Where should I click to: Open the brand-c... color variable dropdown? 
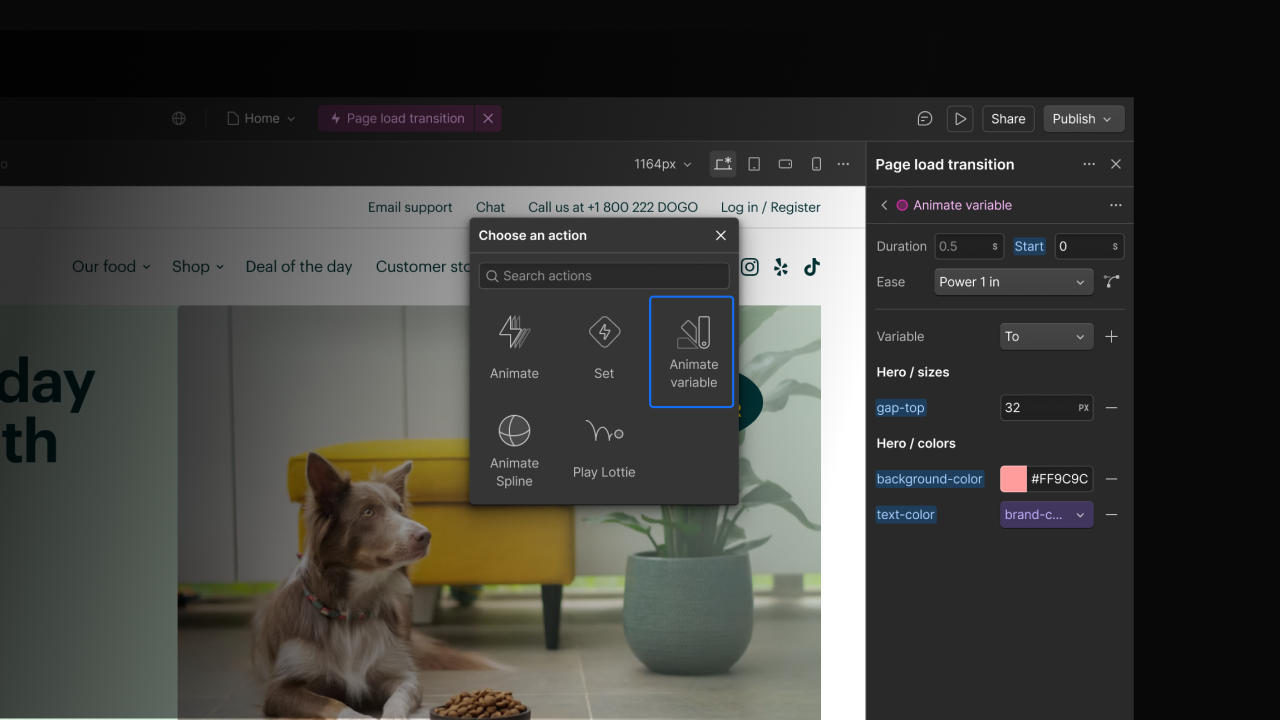coord(1046,514)
